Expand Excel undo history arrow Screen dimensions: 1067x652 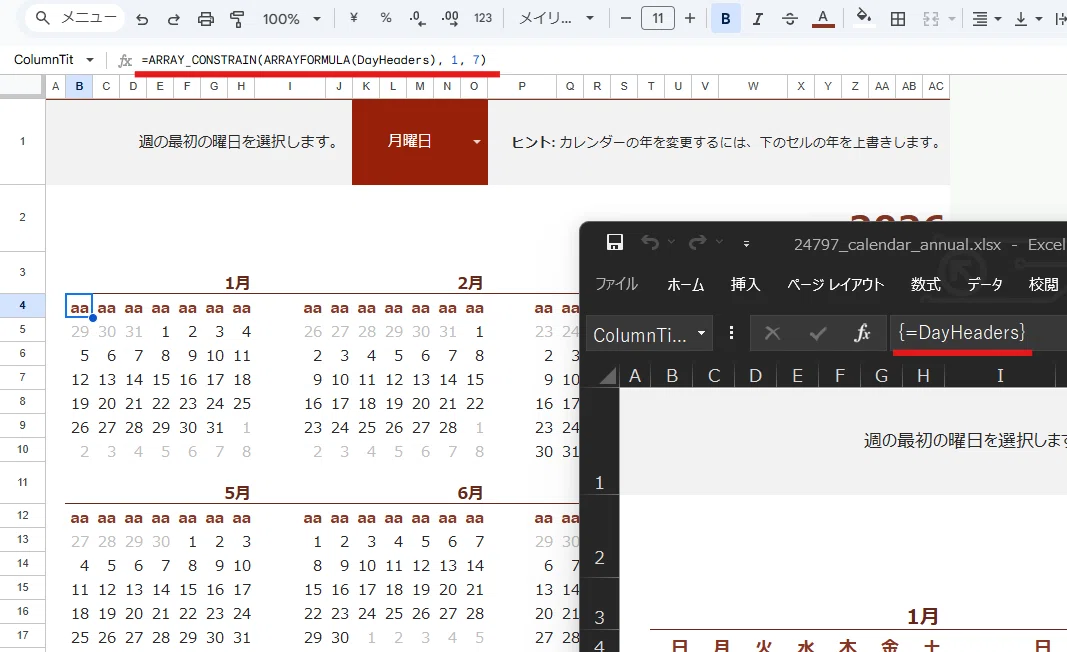coord(671,242)
